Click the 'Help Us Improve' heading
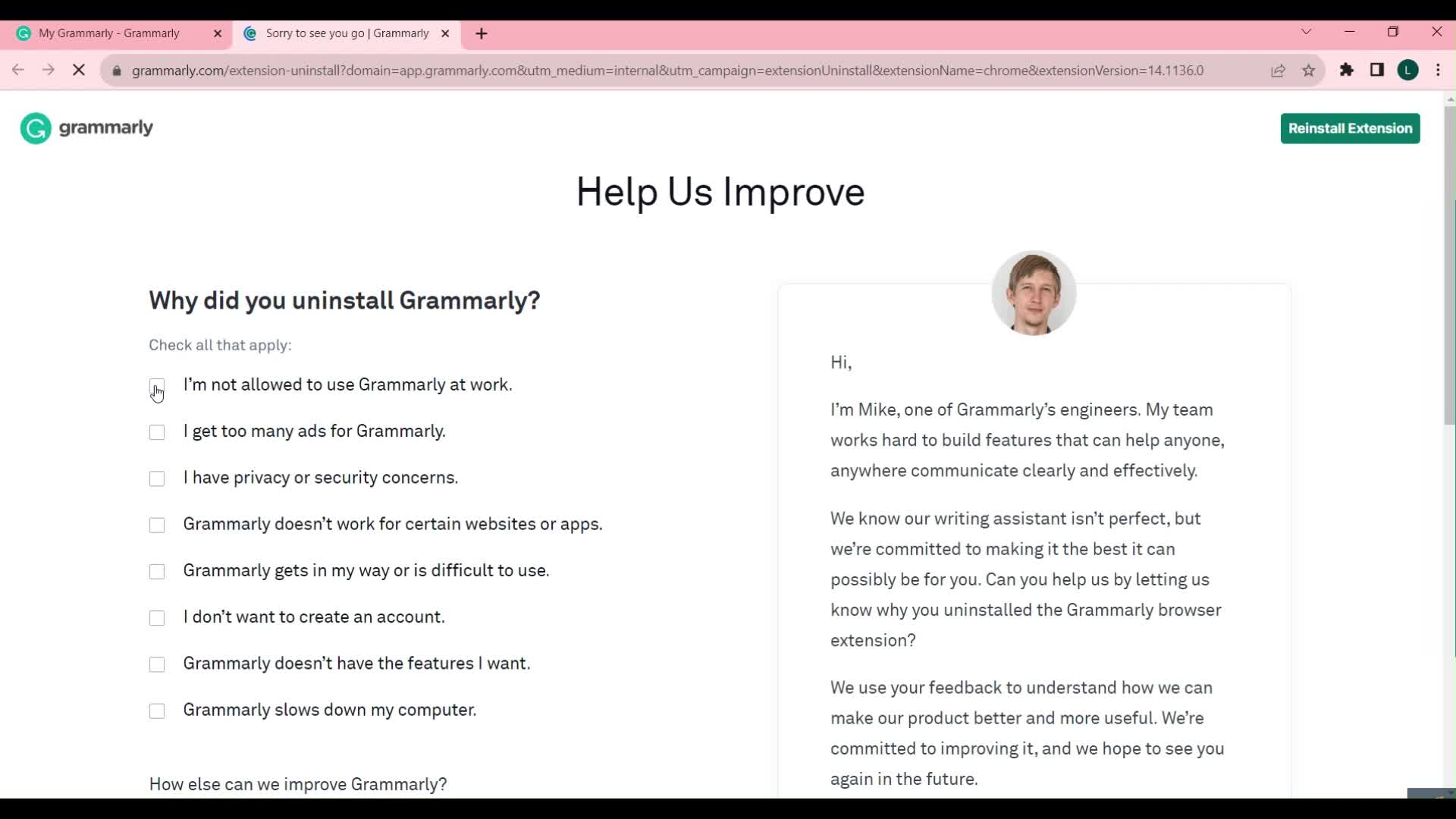 tap(720, 192)
